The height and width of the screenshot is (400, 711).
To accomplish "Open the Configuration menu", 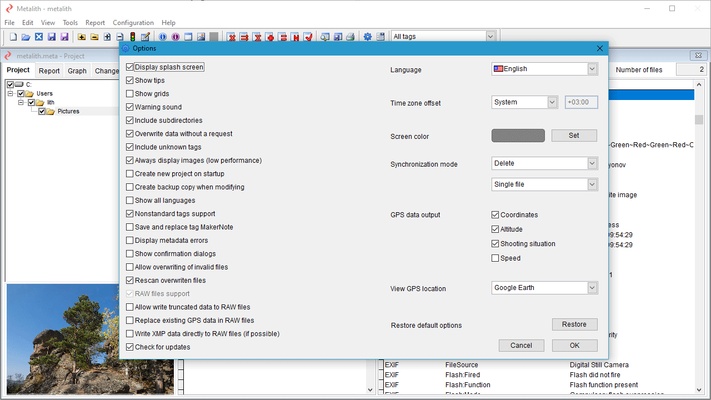I will coord(133,23).
